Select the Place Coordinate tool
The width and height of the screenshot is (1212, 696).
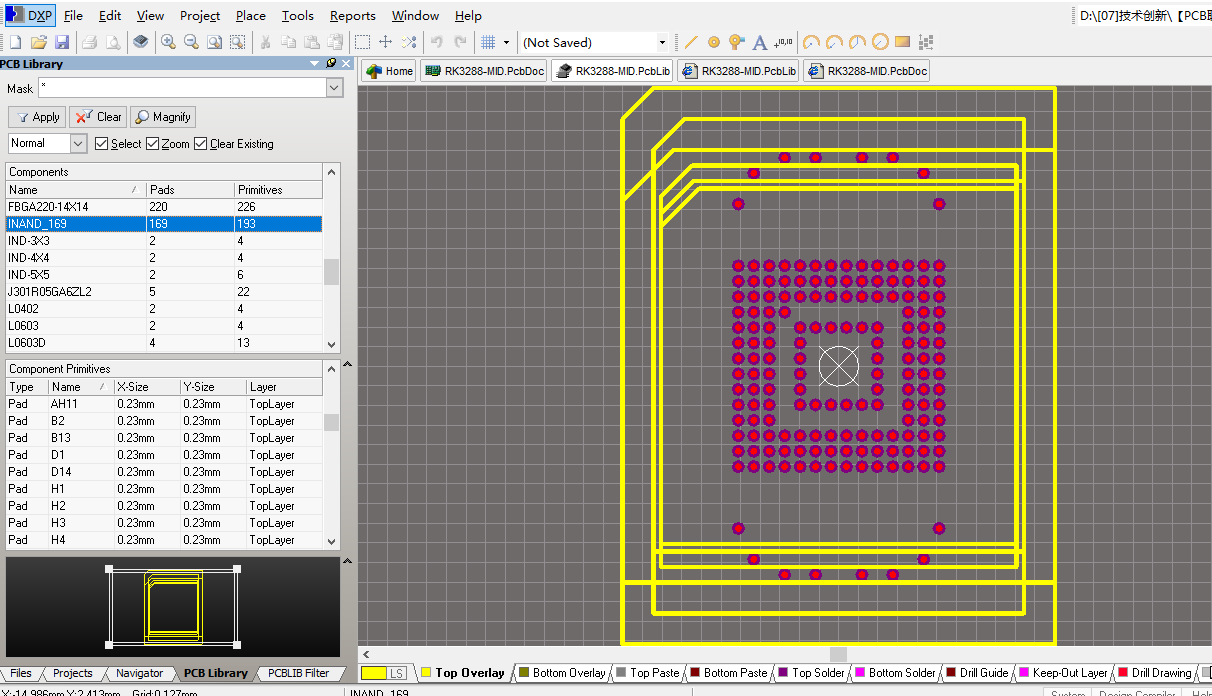(783, 42)
